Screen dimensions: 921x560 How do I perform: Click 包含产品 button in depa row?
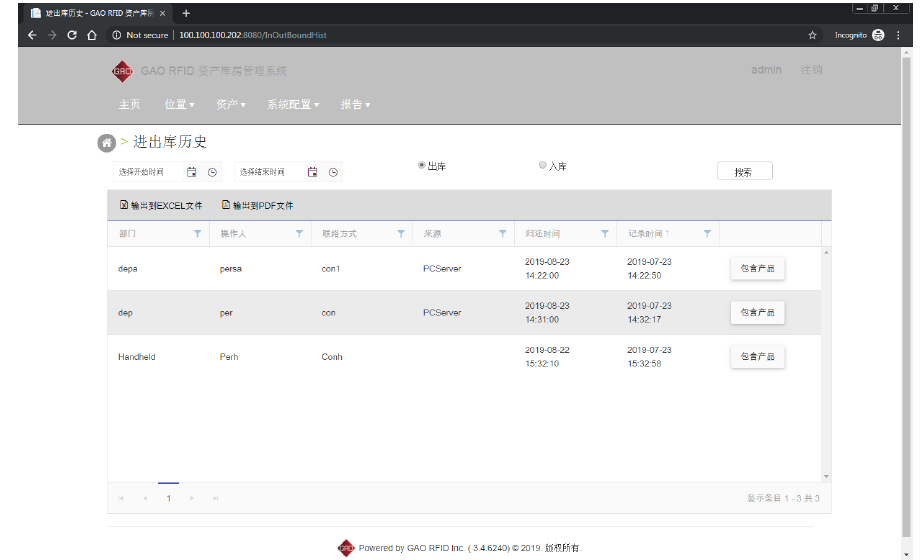[757, 269]
